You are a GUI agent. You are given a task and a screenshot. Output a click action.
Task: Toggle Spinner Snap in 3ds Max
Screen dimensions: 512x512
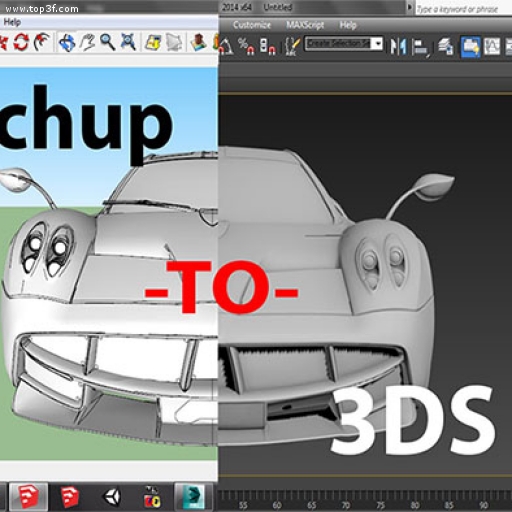click(x=268, y=46)
